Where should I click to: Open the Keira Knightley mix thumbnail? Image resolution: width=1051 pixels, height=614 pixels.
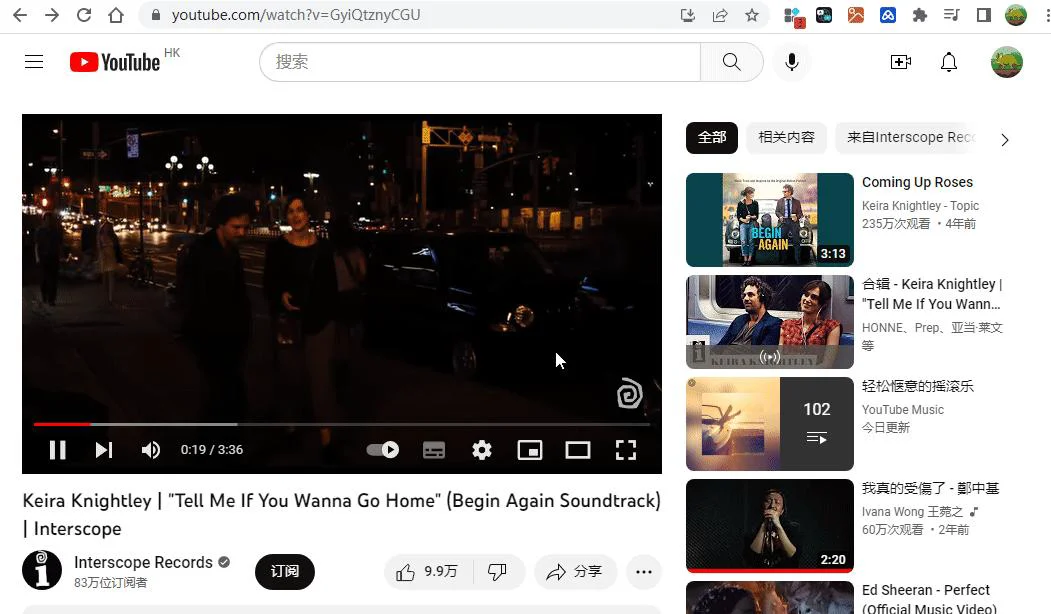(769, 322)
